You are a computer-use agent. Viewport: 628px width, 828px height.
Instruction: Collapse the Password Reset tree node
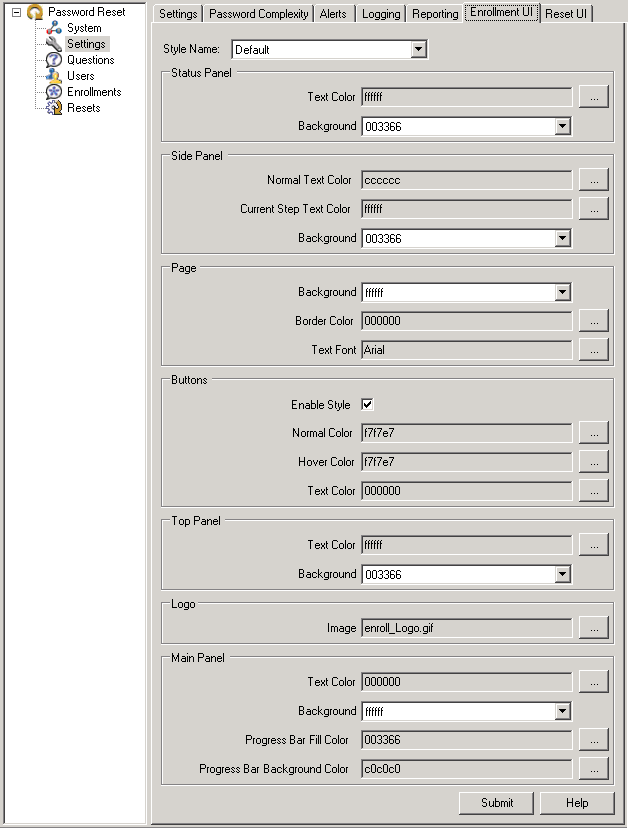coord(16,12)
